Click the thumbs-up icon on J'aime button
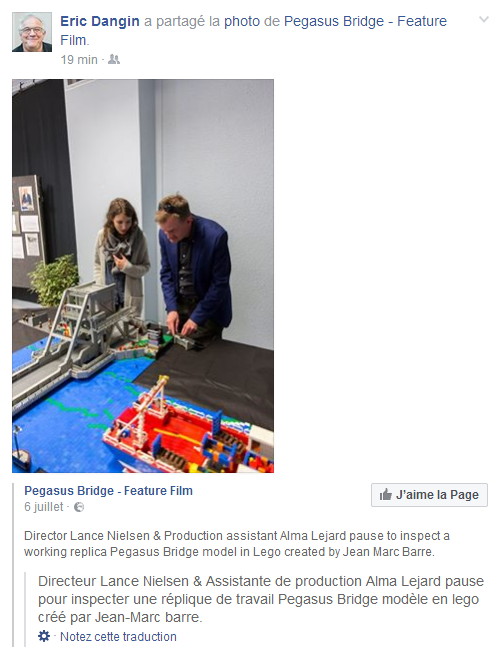 click(x=385, y=495)
